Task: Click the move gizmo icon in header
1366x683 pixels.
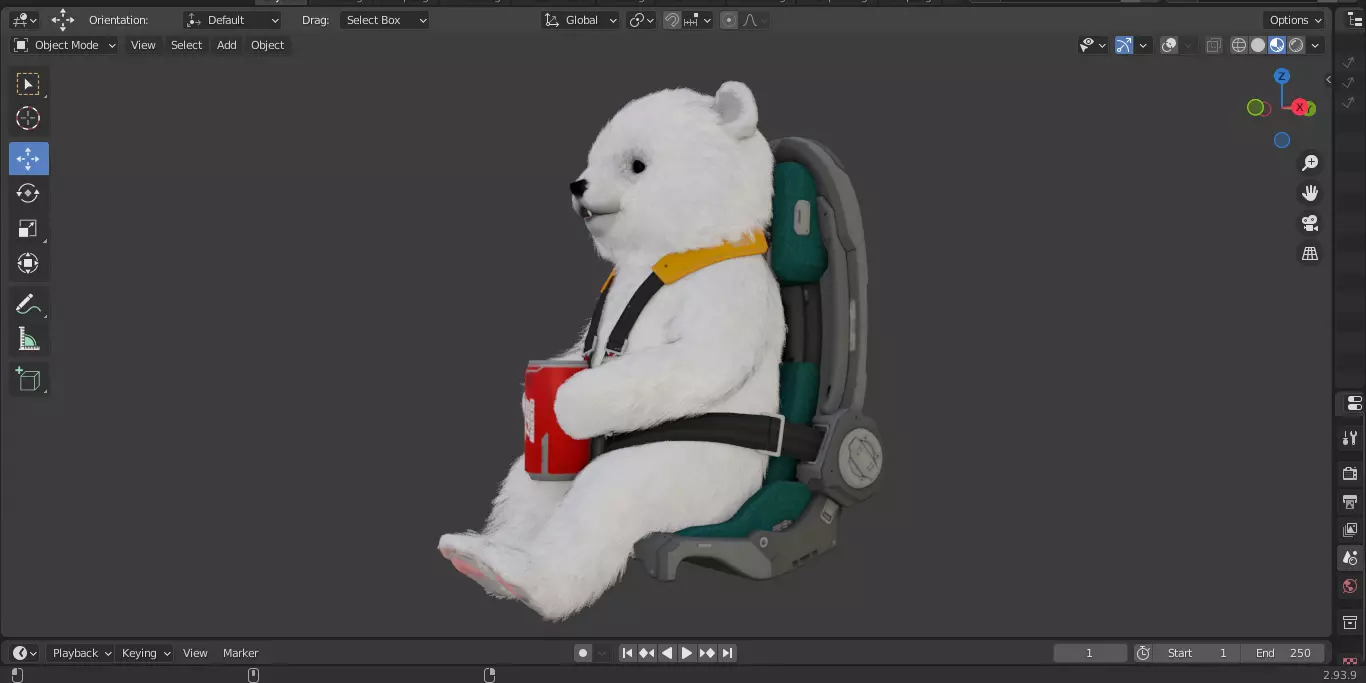Action: pos(63,20)
